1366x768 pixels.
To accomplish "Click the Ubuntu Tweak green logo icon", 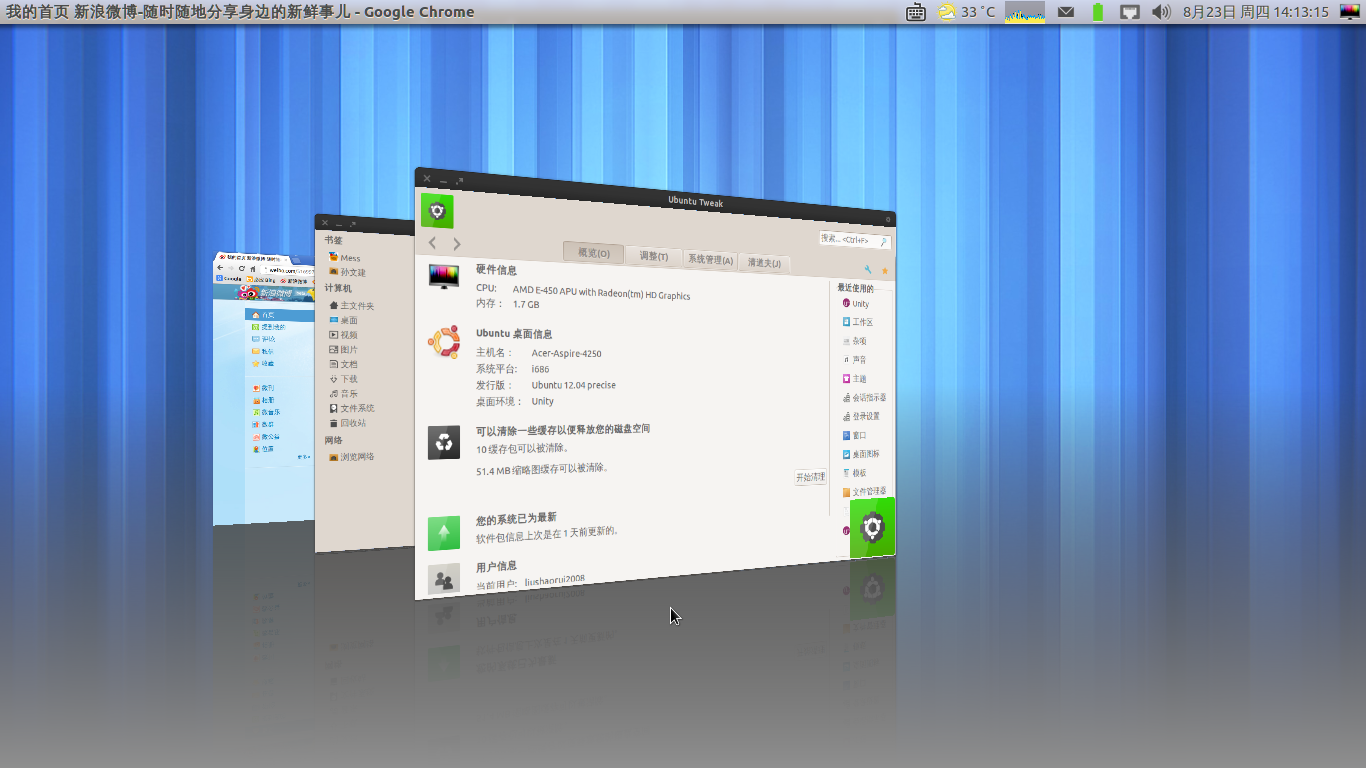I will tap(437, 211).
